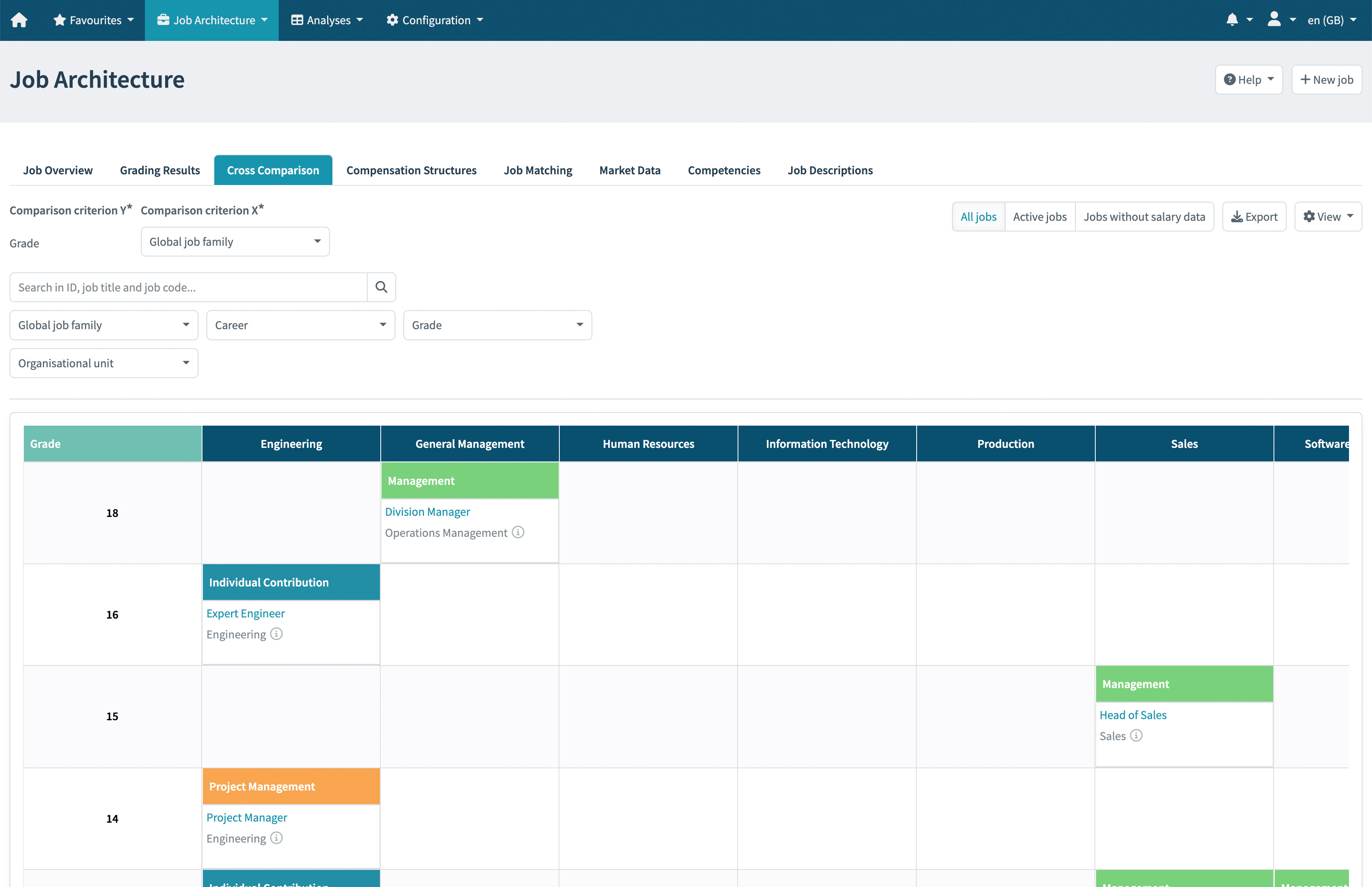Switch to the Market Data tab

pyautogui.click(x=630, y=170)
